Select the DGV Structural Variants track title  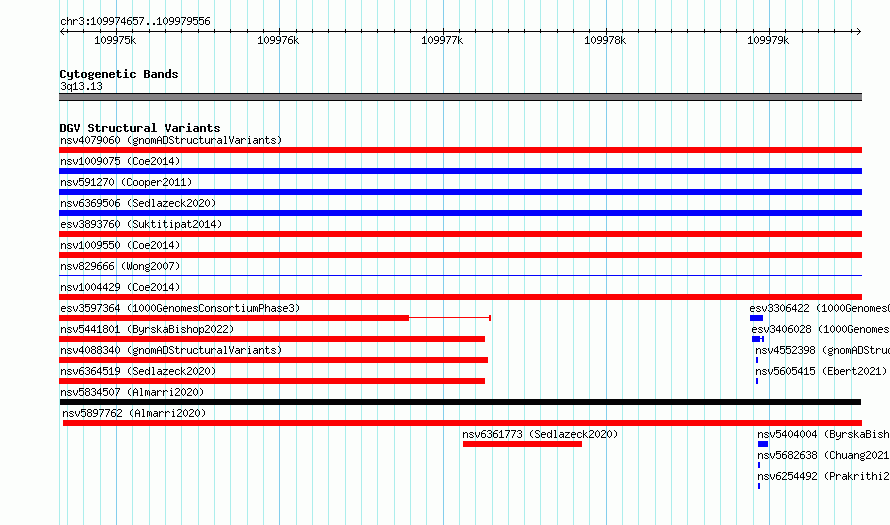click(x=140, y=128)
